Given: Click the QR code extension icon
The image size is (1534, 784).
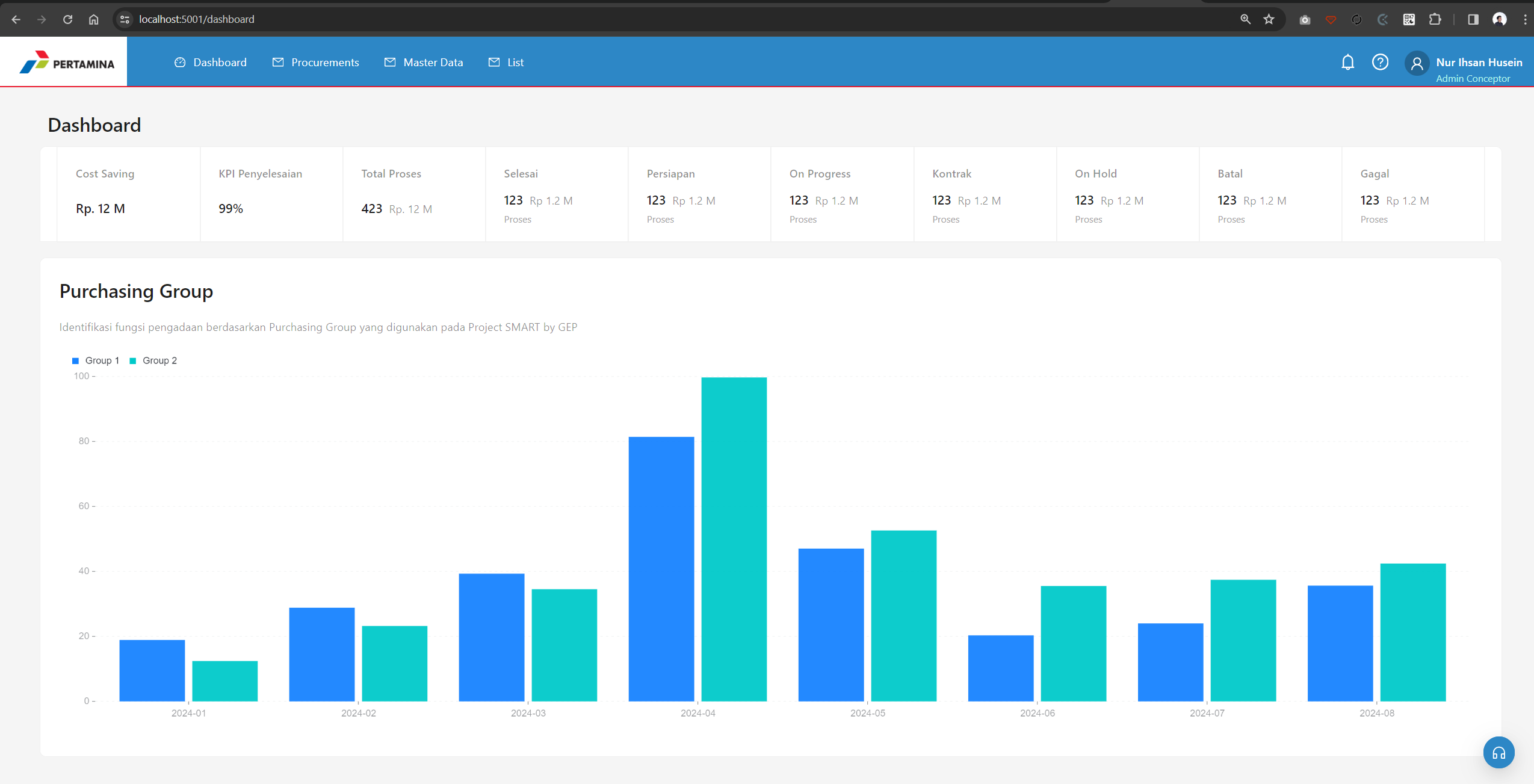Looking at the screenshot, I should (x=1409, y=20).
